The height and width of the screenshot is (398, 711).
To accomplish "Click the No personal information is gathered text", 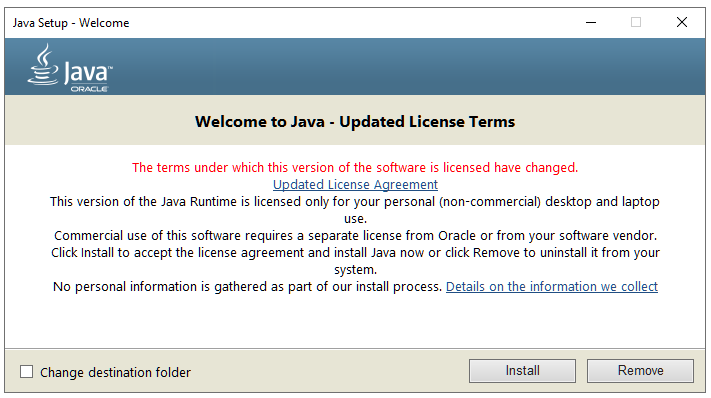I will pos(247,286).
